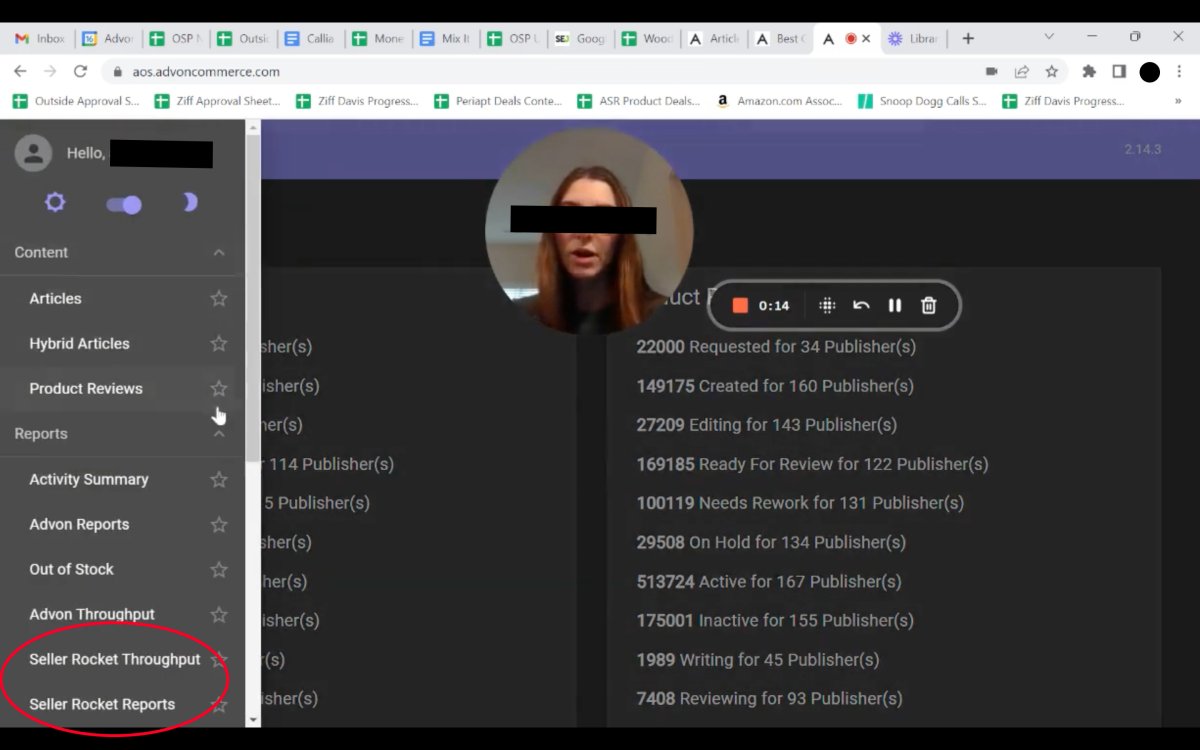
Task: Favorite Articles with its star icon
Action: 218,298
